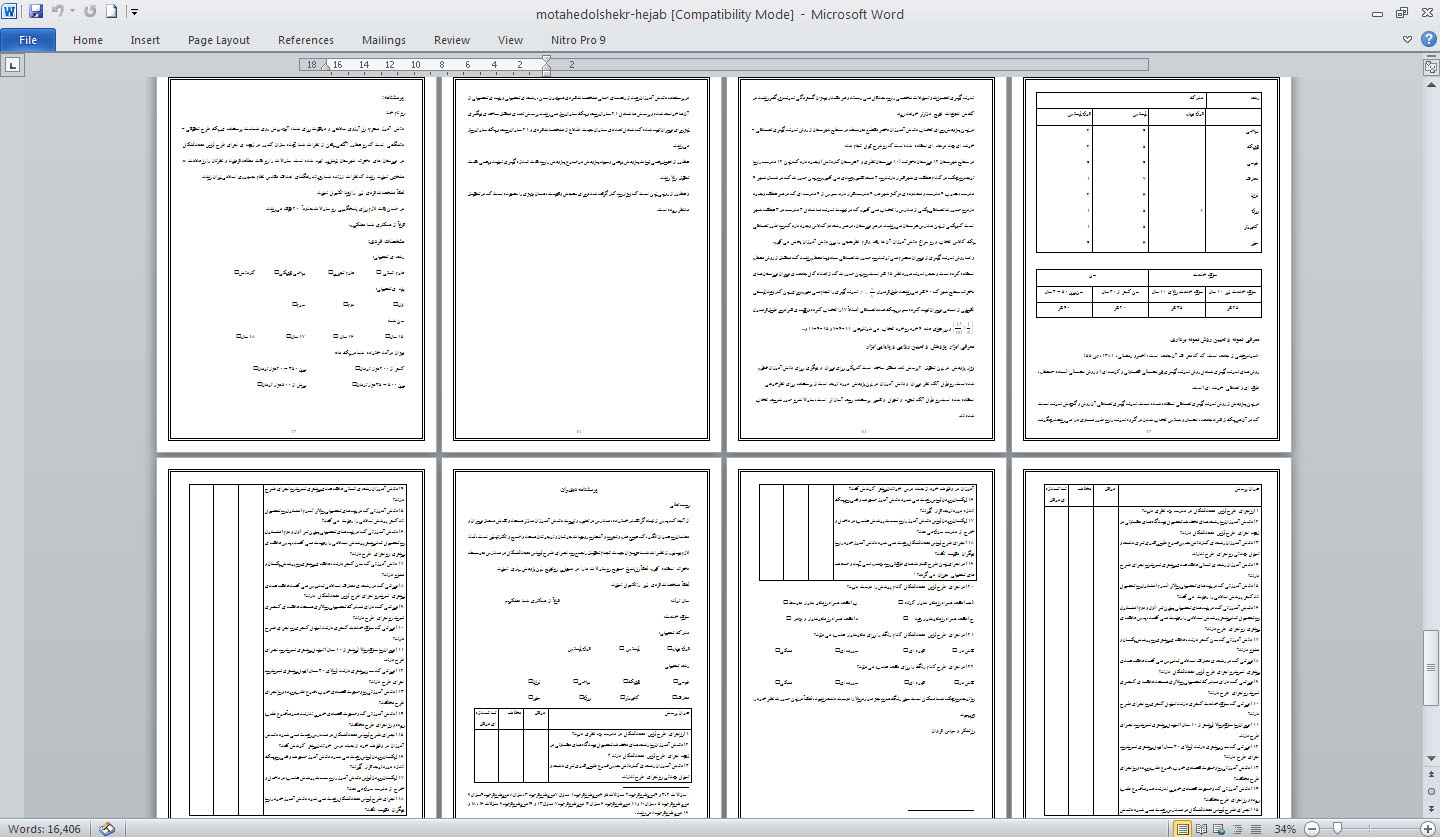Switch to Web Layout view
Image resolution: width=1440 pixels, height=837 pixels.
click(1219, 829)
